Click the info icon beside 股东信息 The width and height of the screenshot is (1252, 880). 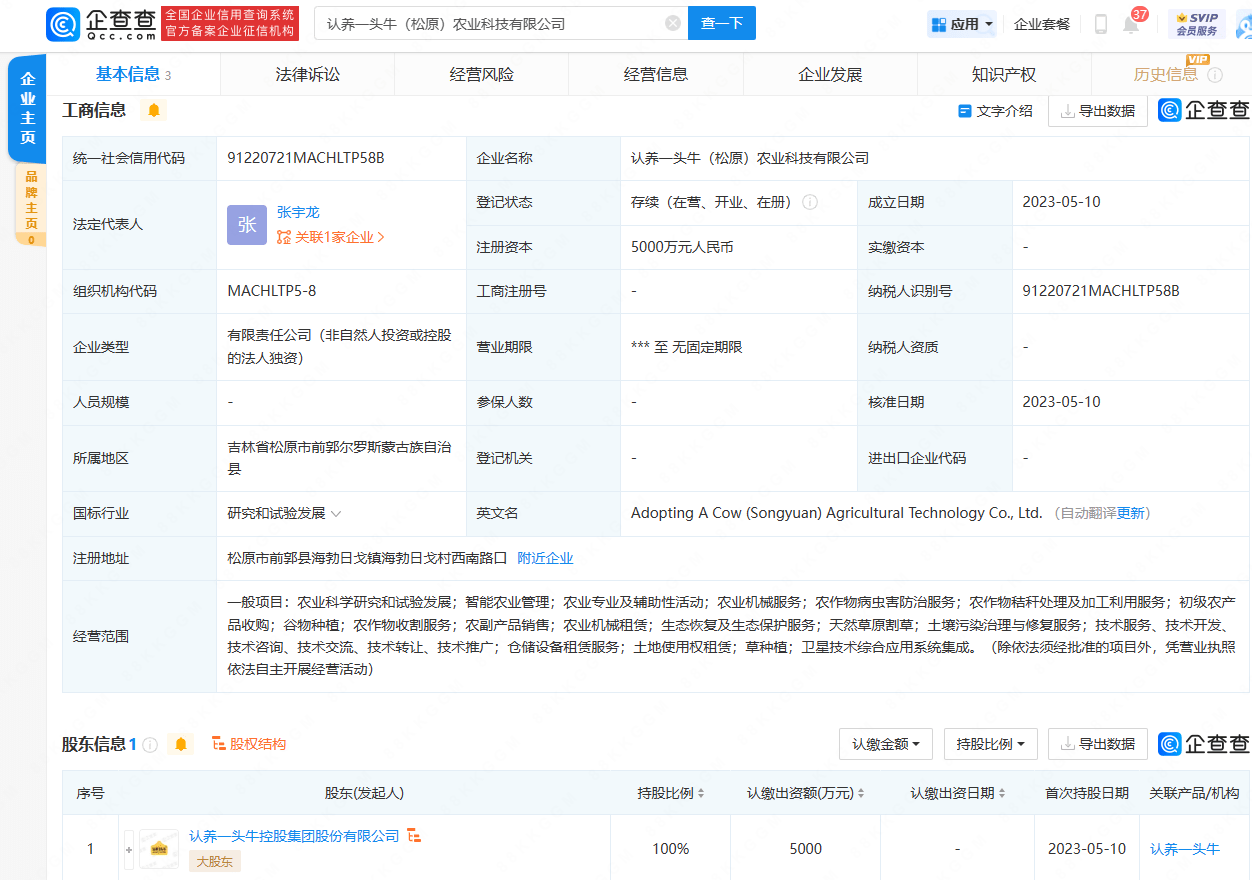[150, 744]
